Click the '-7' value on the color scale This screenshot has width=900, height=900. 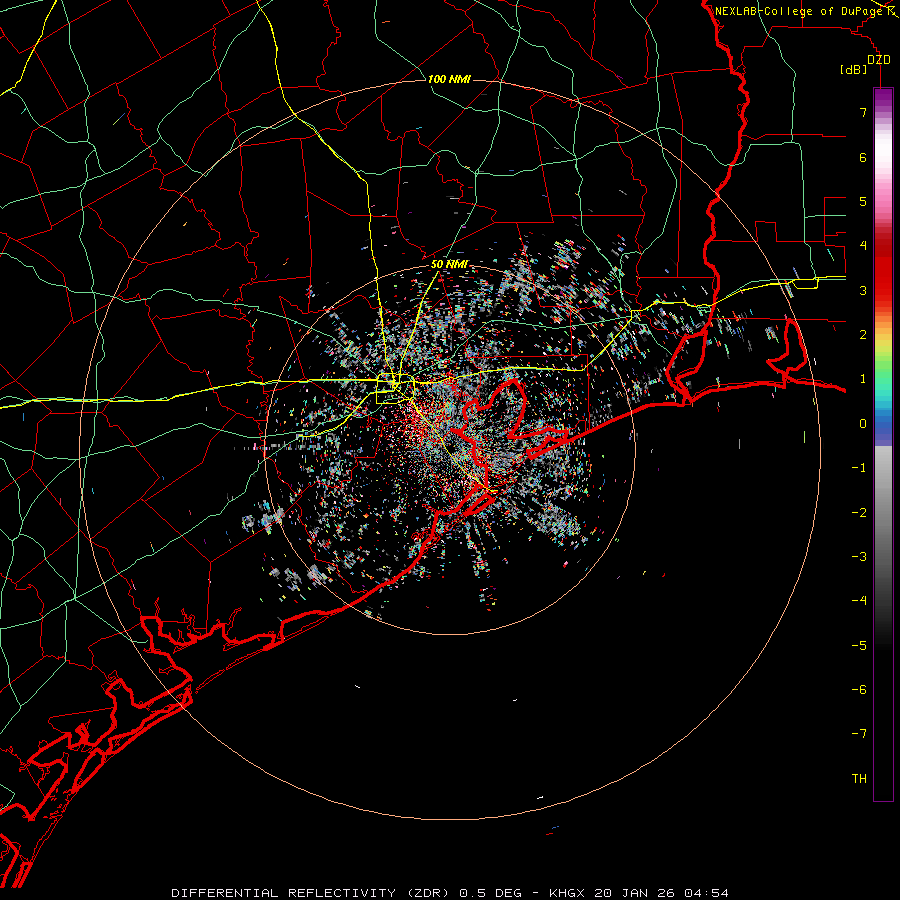tap(859, 734)
